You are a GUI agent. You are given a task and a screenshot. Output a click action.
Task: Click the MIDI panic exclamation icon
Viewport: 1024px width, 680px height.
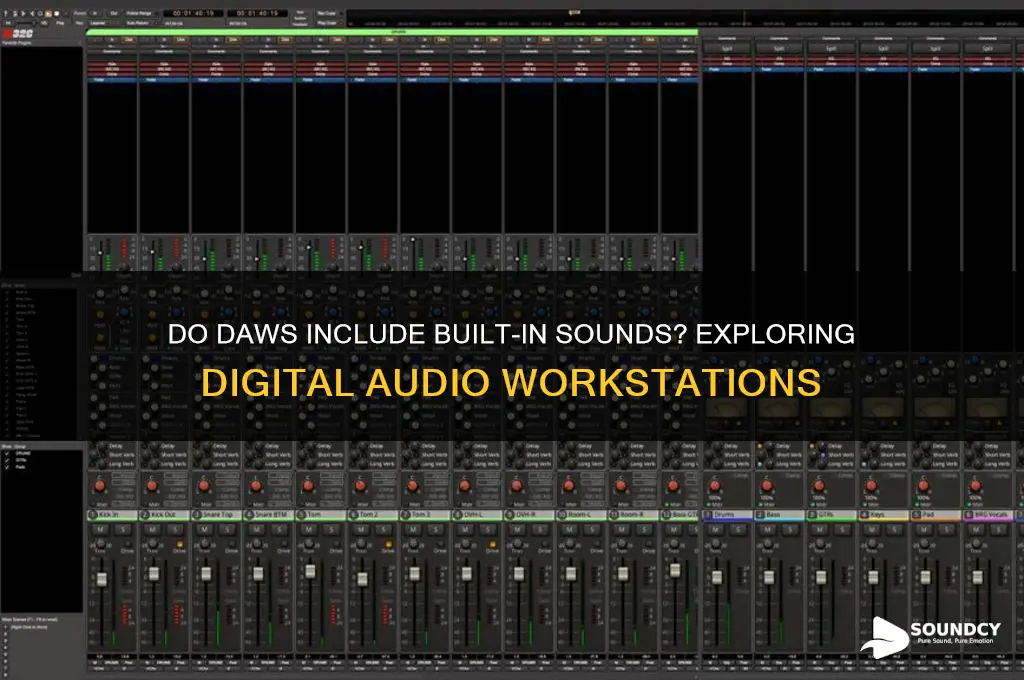tap(5, 14)
